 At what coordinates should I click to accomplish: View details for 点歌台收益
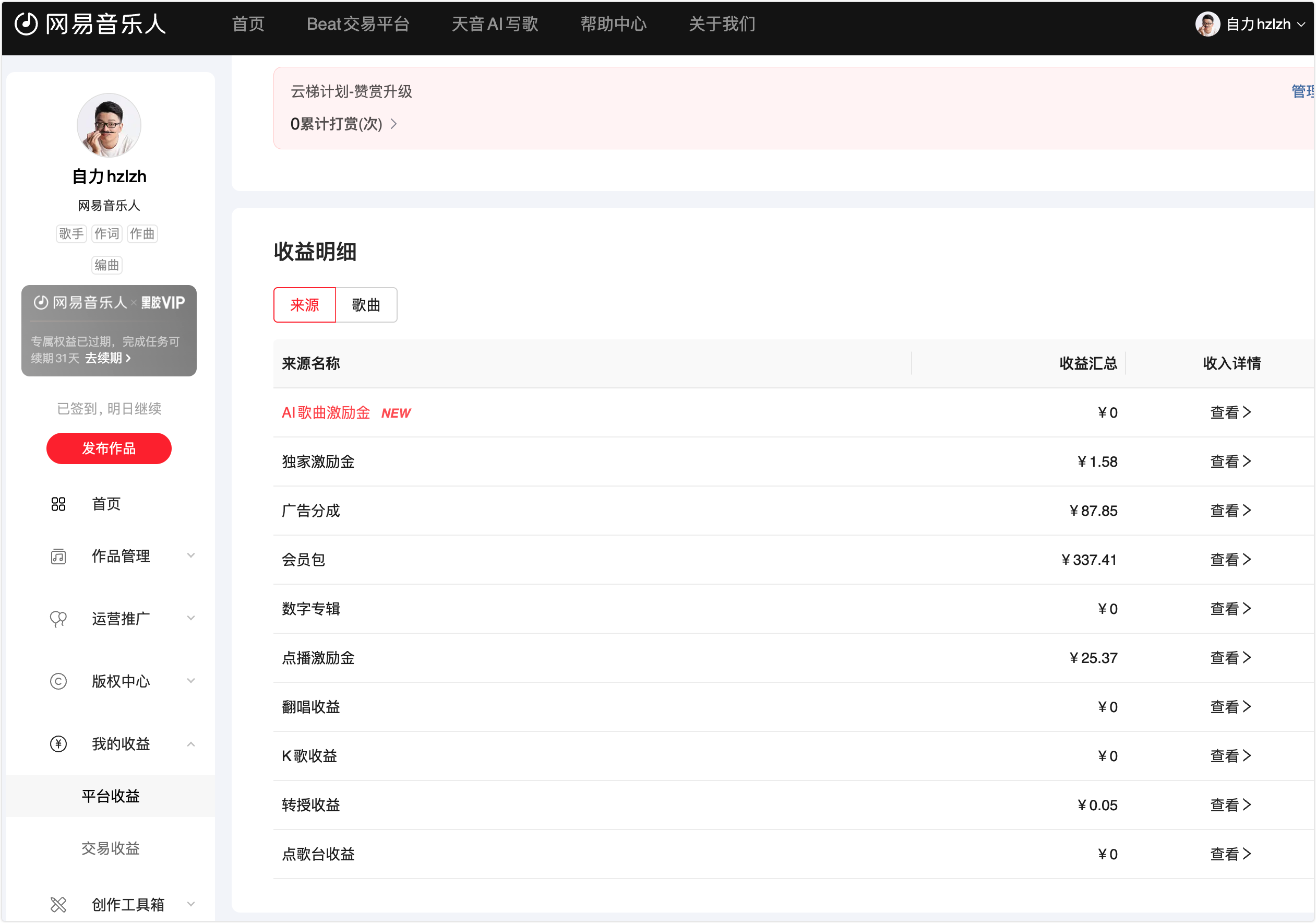tap(1230, 854)
